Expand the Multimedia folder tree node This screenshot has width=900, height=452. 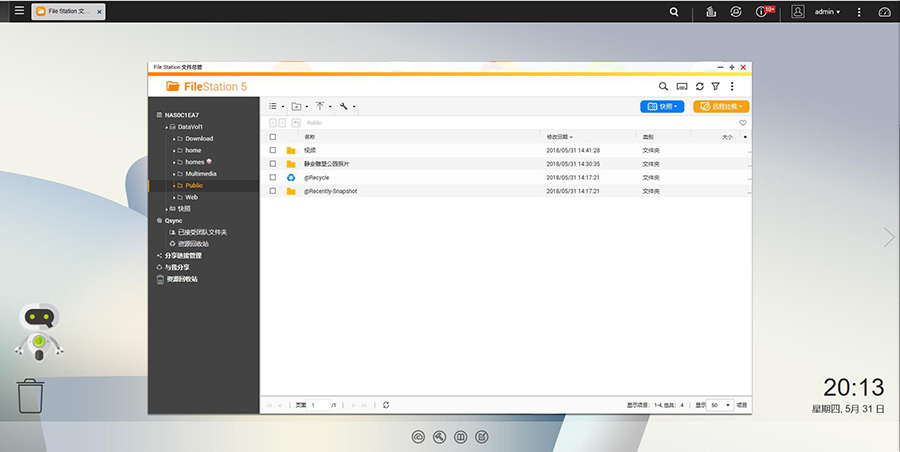coord(174,174)
